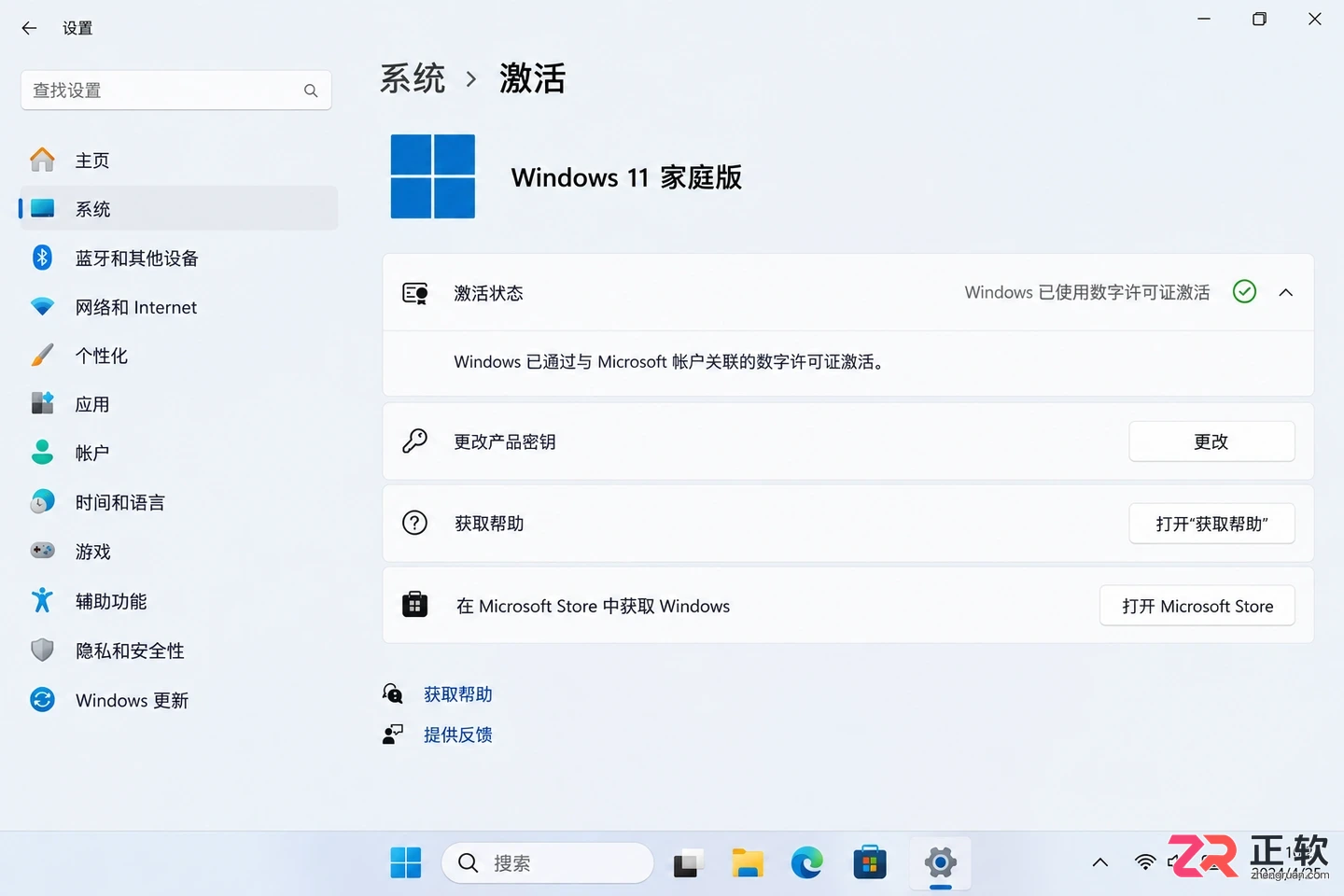This screenshot has height=896, width=1344.
Task: Click the Gaming controller icon
Action: coord(42,551)
